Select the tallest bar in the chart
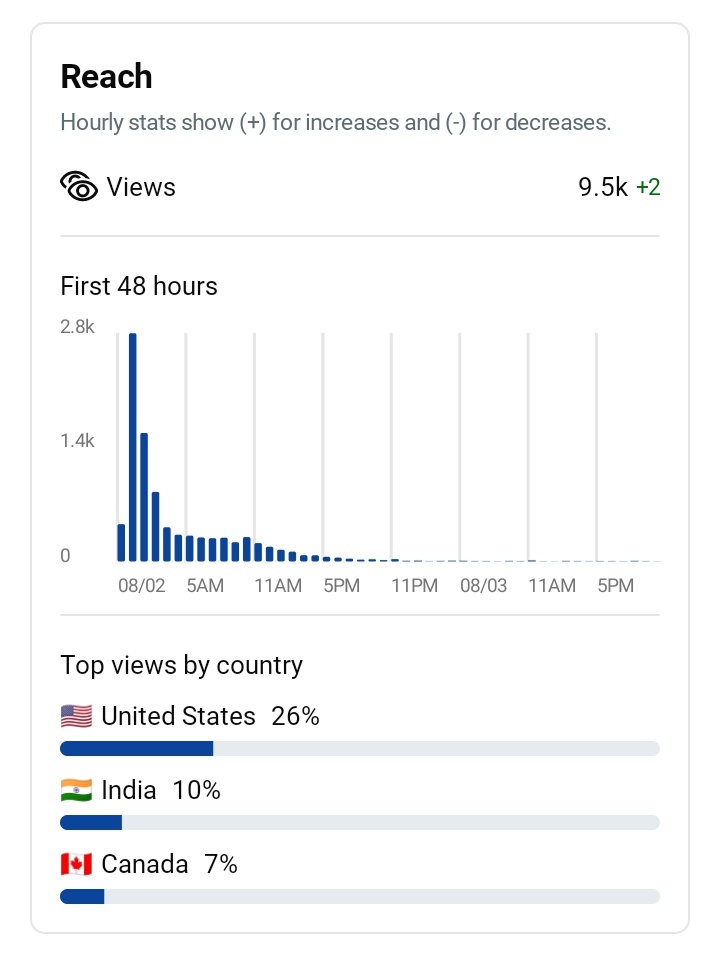Viewport: 720px width, 957px height. (x=133, y=446)
